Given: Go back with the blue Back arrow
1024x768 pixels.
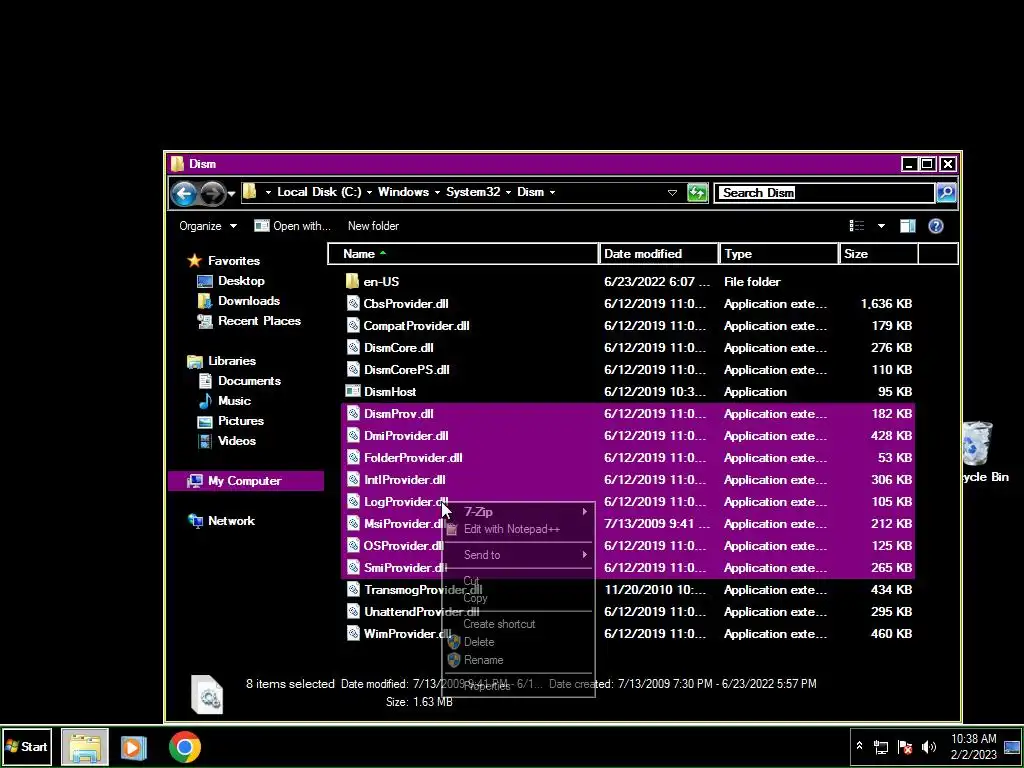Looking at the screenshot, I should 184,193.
